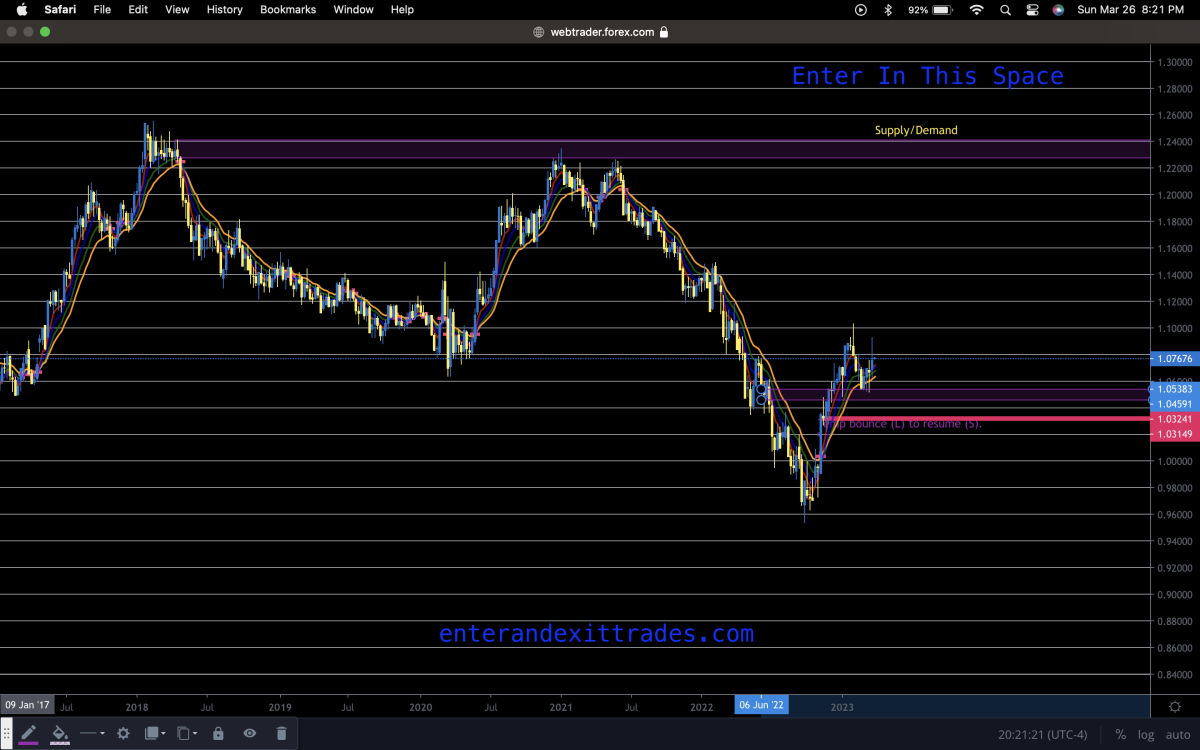
Task: Open Spotlight search in menu bar
Action: click(1005, 10)
